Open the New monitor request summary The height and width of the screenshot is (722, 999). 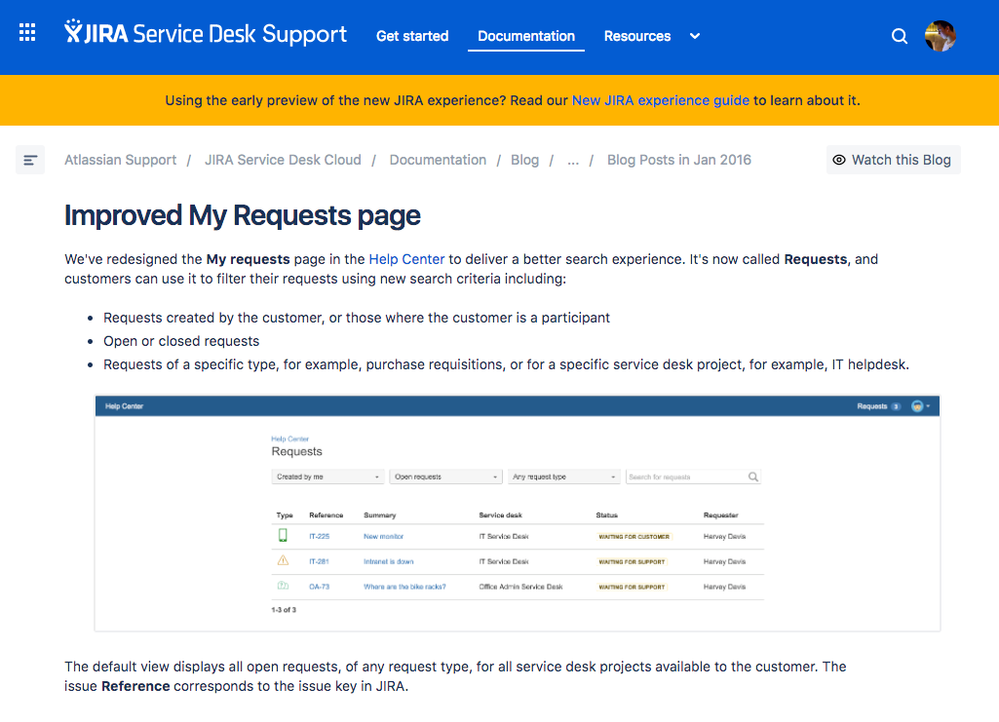pyautogui.click(x=384, y=537)
